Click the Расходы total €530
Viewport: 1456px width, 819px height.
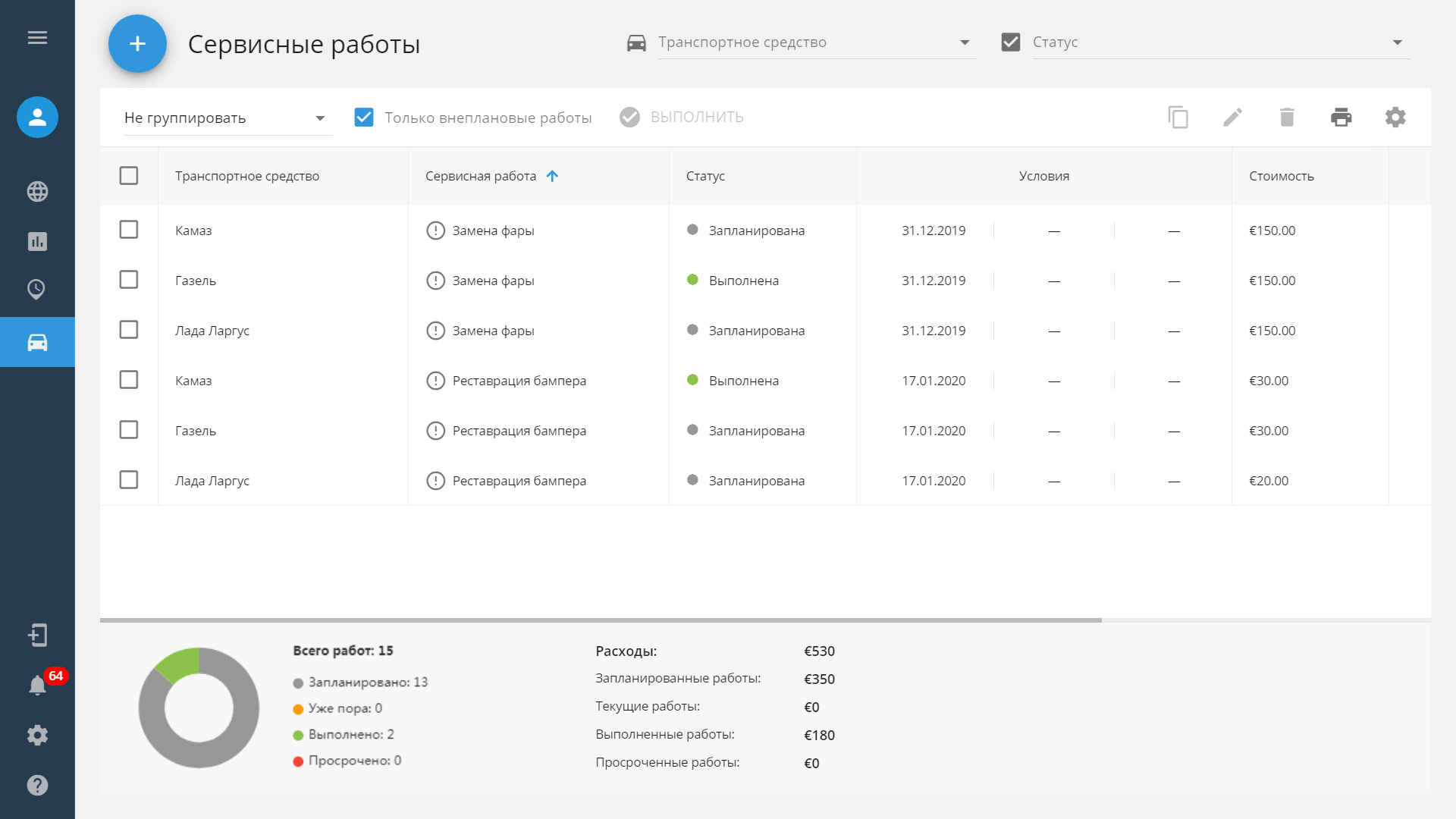pyautogui.click(x=819, y=651)
